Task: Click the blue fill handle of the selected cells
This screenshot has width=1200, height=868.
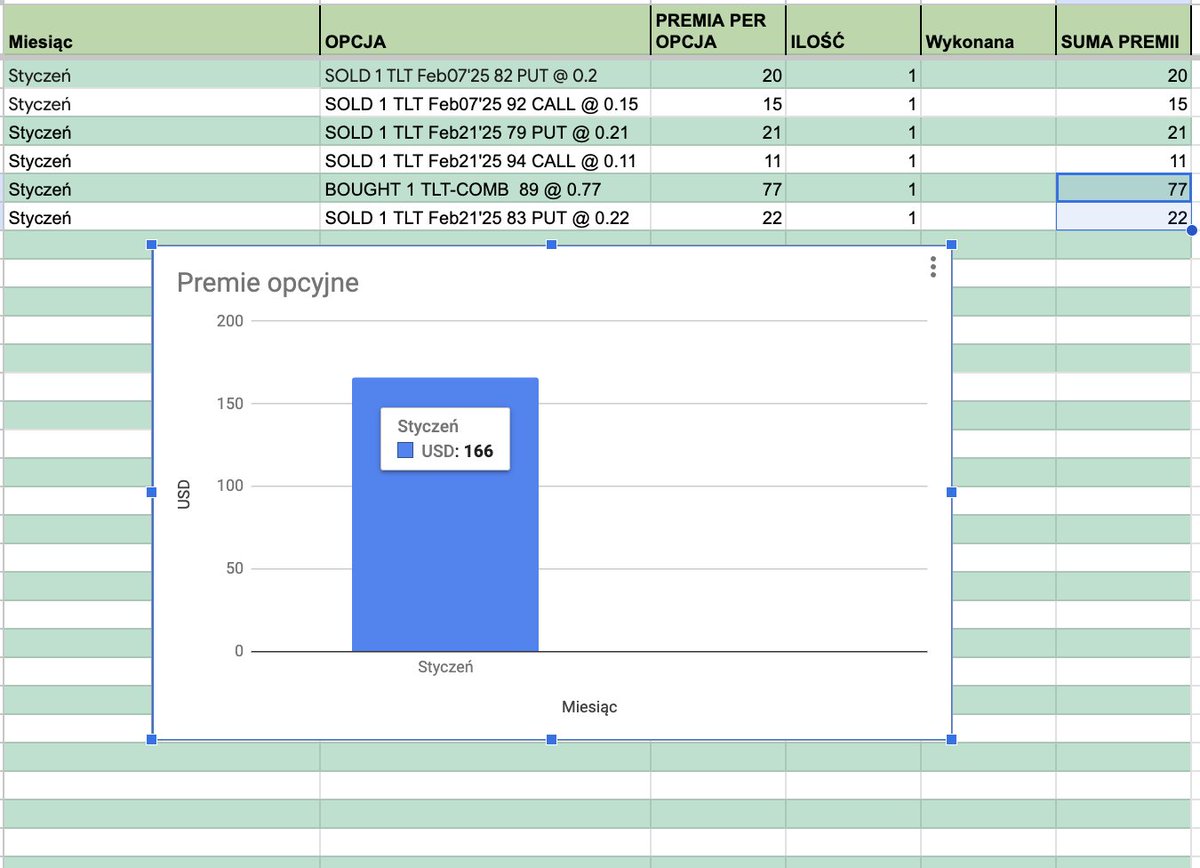Action: pyautogui.click(x=1192, y=231)
